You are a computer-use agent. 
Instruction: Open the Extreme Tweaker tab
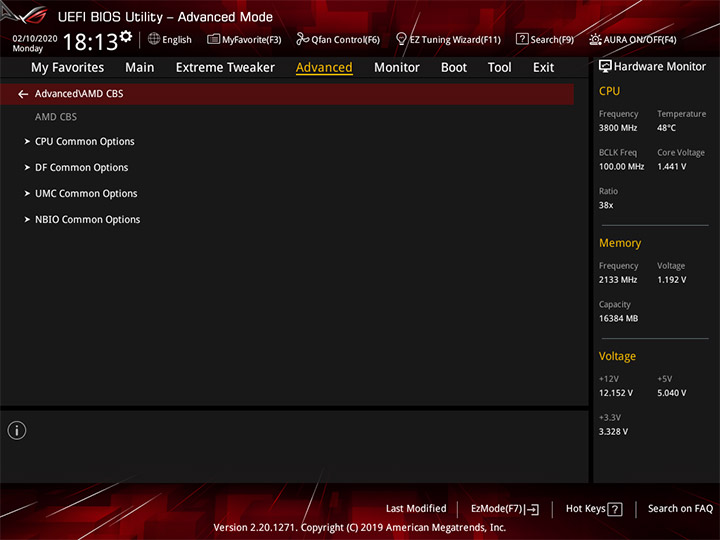point(225,68)
